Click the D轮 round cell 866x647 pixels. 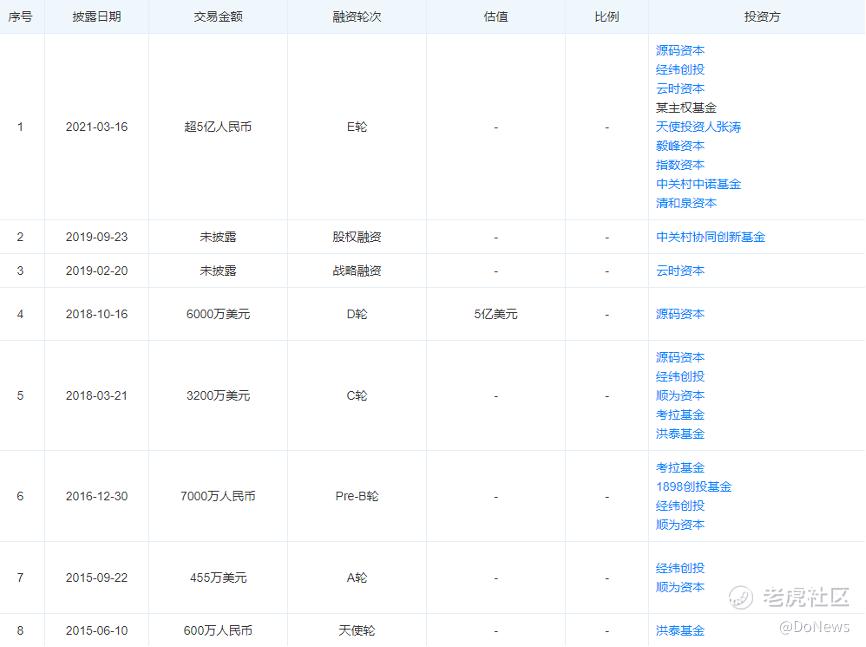pos(357,314)
